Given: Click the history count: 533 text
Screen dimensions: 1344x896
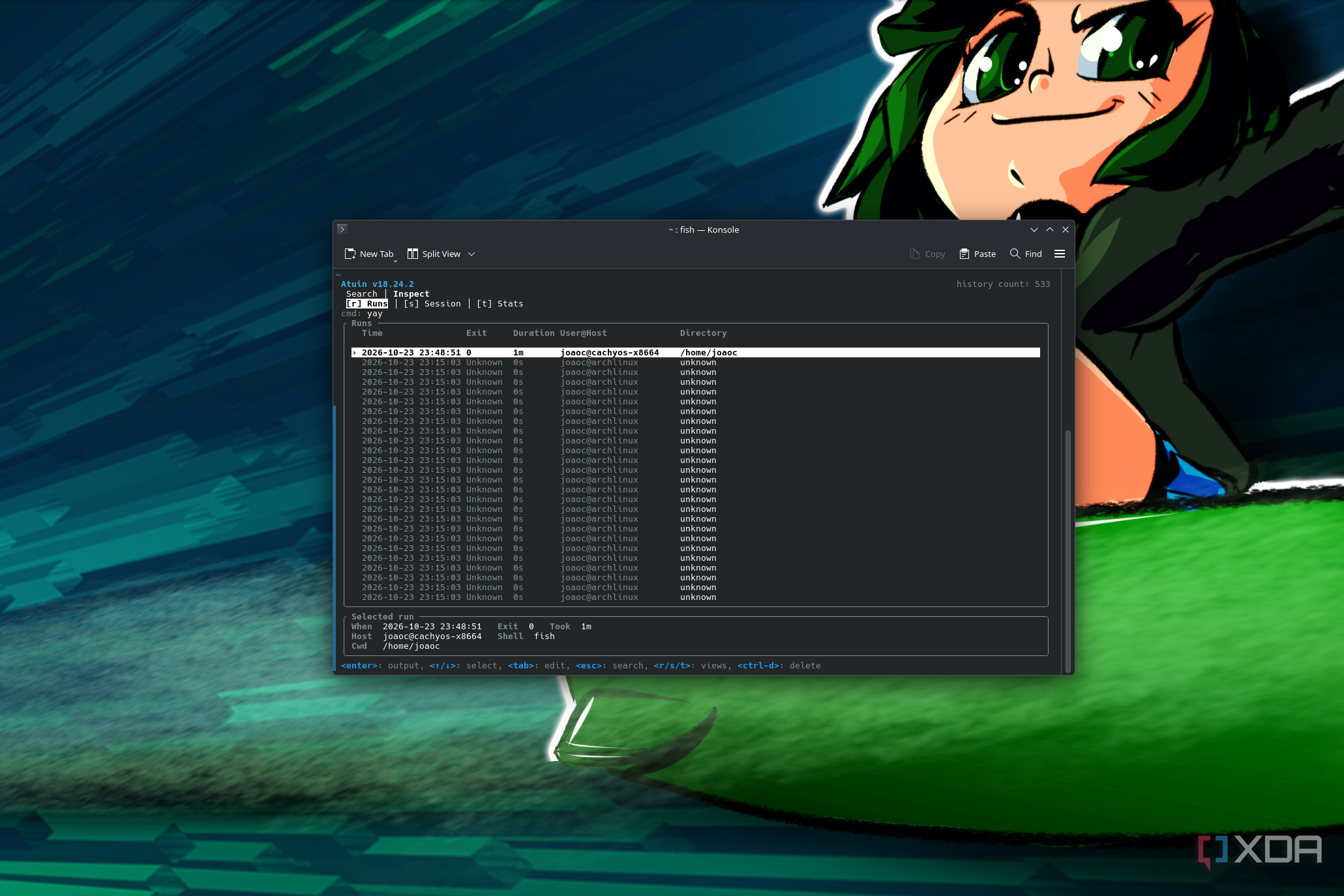Looking at the screenshot, I should click(x=1004, y=284).
